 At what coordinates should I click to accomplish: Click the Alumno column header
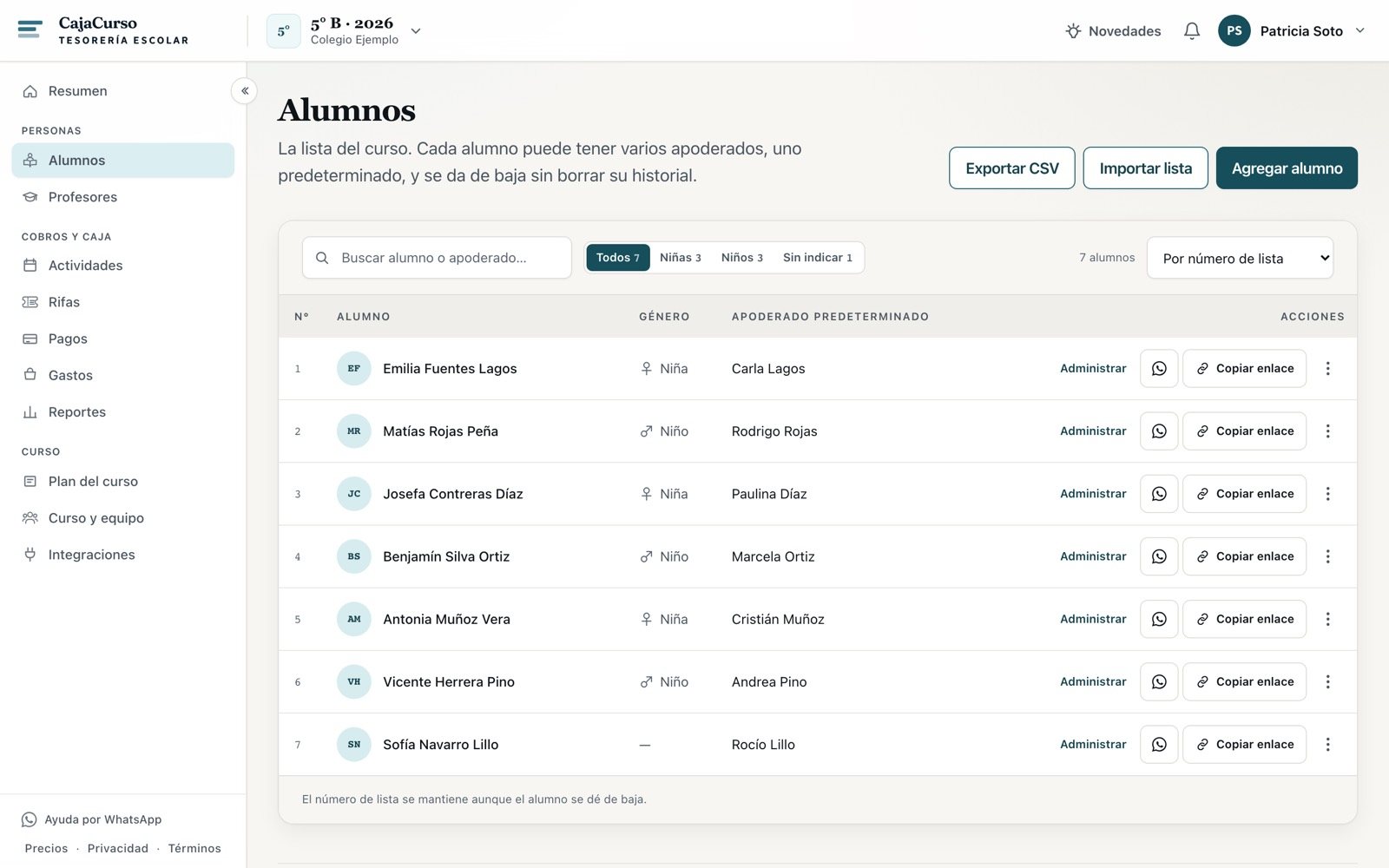(364, 317)
